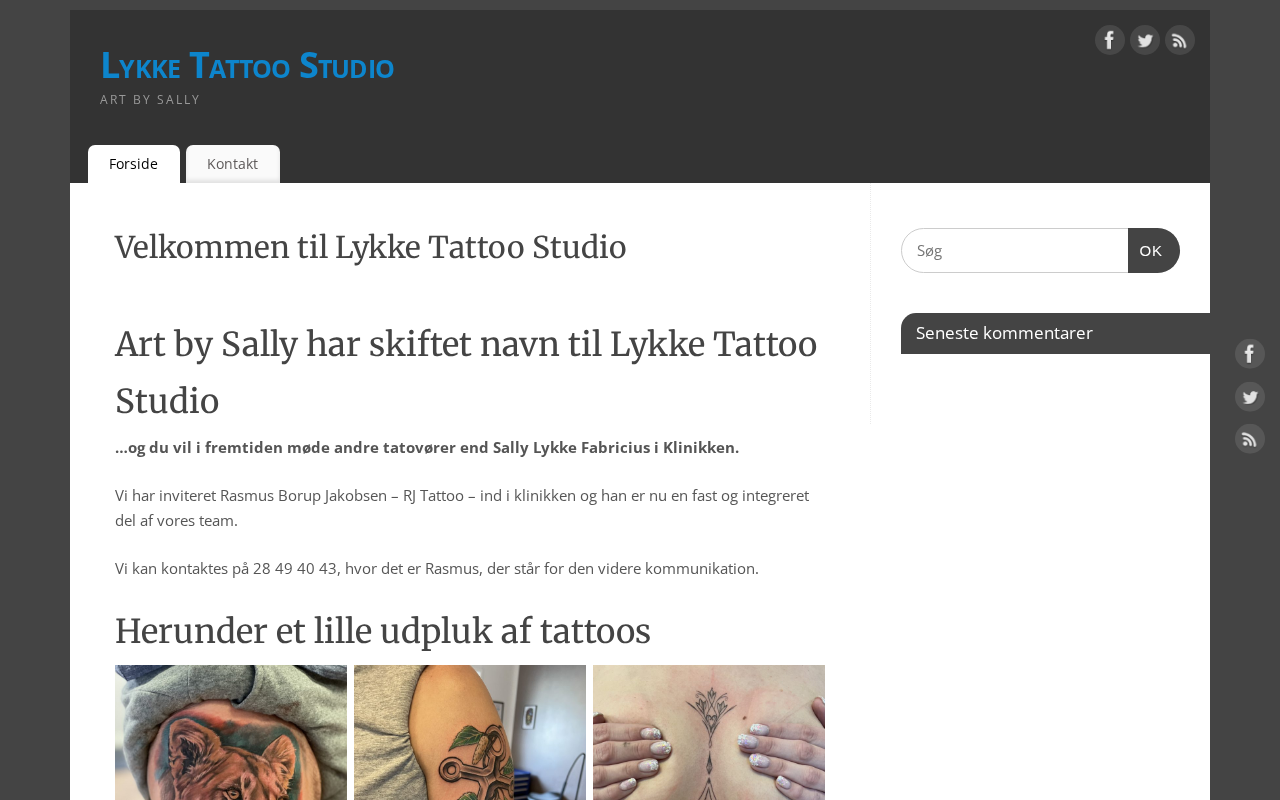This screenshot has height=800, width=1280.
Task: Click the phone number 28 49 40 43 text
Action: point(295,568)
